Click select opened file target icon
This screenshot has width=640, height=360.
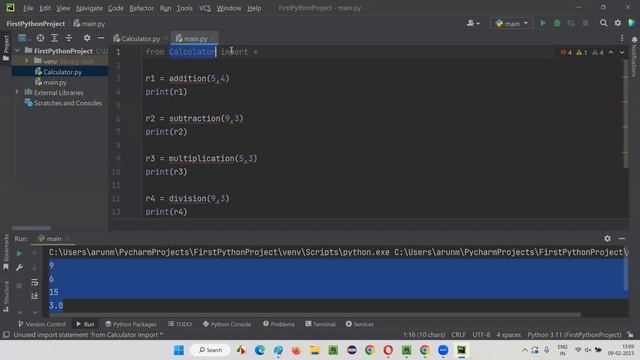(40, 38)
